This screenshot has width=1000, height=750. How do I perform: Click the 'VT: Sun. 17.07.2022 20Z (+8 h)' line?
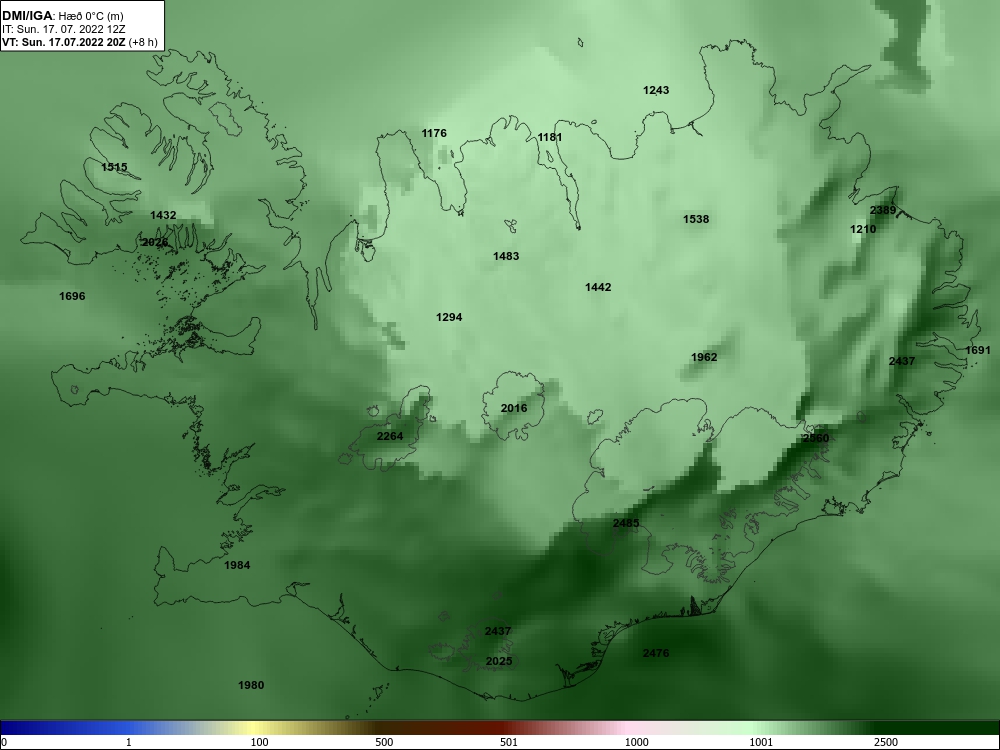pos(79,42)
